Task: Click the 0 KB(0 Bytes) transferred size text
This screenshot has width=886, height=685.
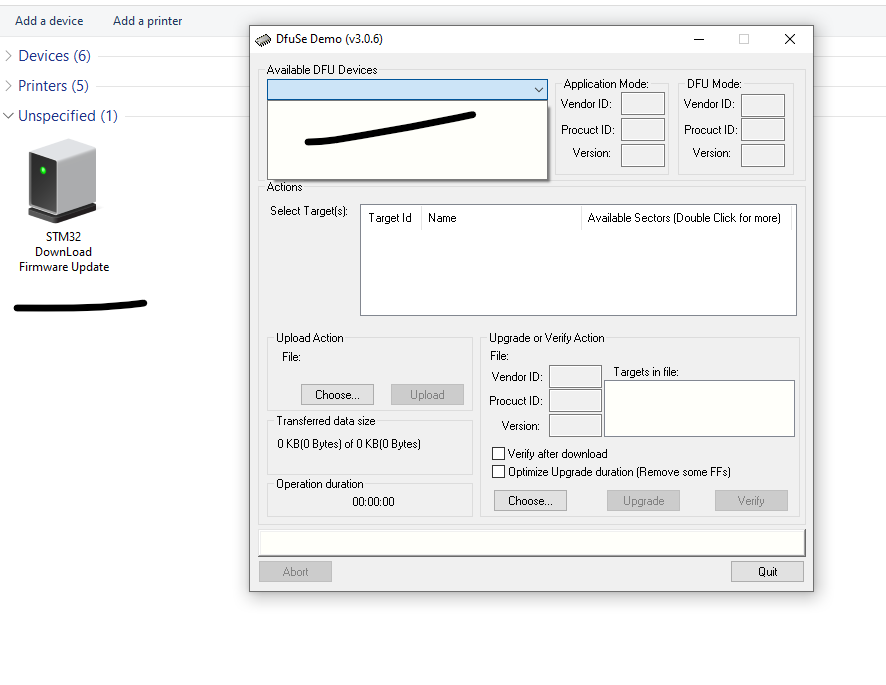Action: point(349,444)
